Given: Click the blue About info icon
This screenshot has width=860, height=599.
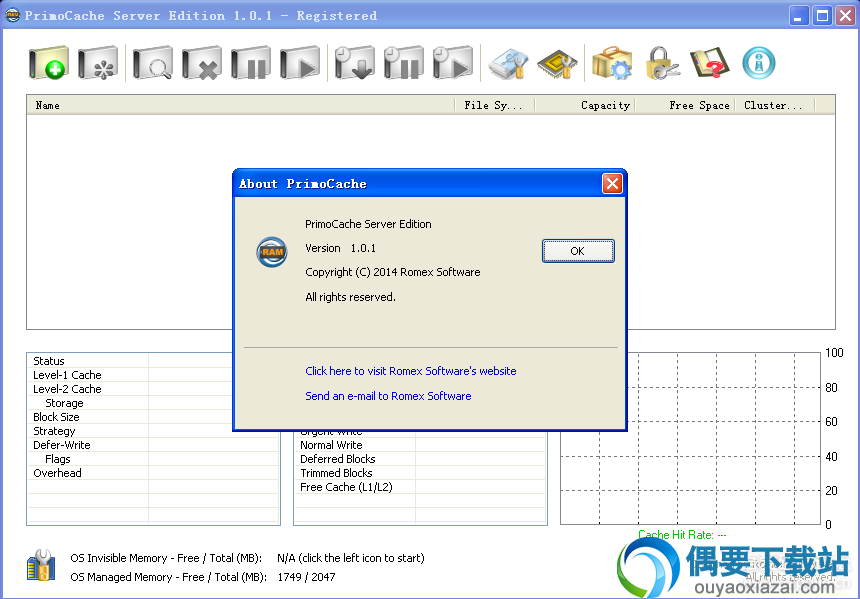Looking at the screenshot, I should coord(759,63).
